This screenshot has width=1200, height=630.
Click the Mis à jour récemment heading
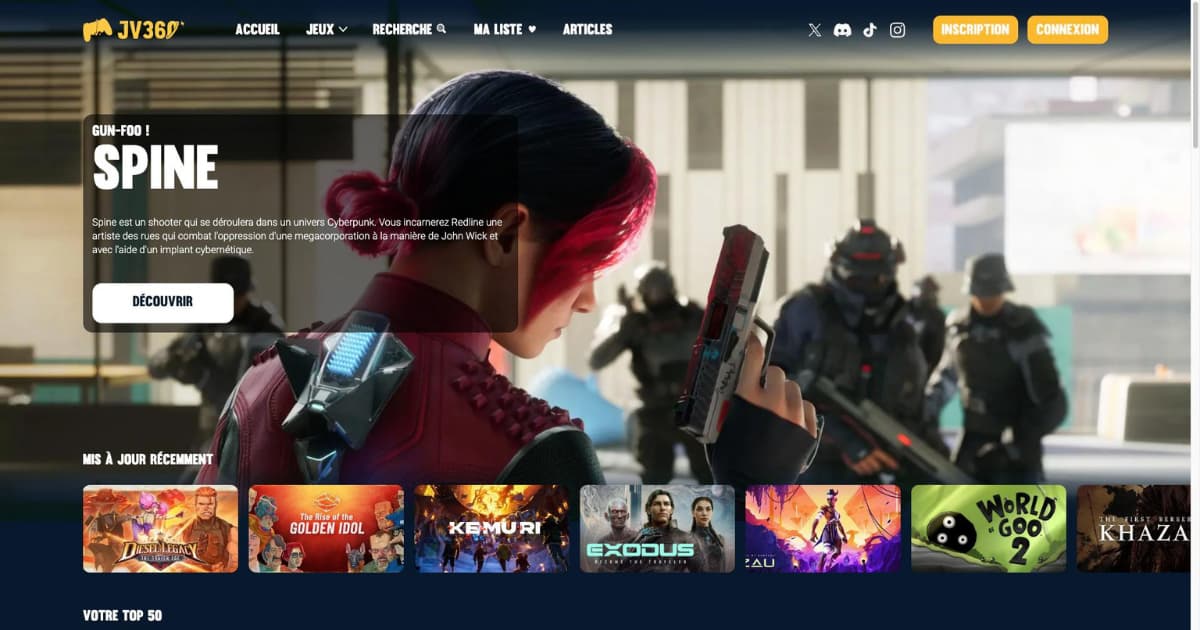click(148, 459)
